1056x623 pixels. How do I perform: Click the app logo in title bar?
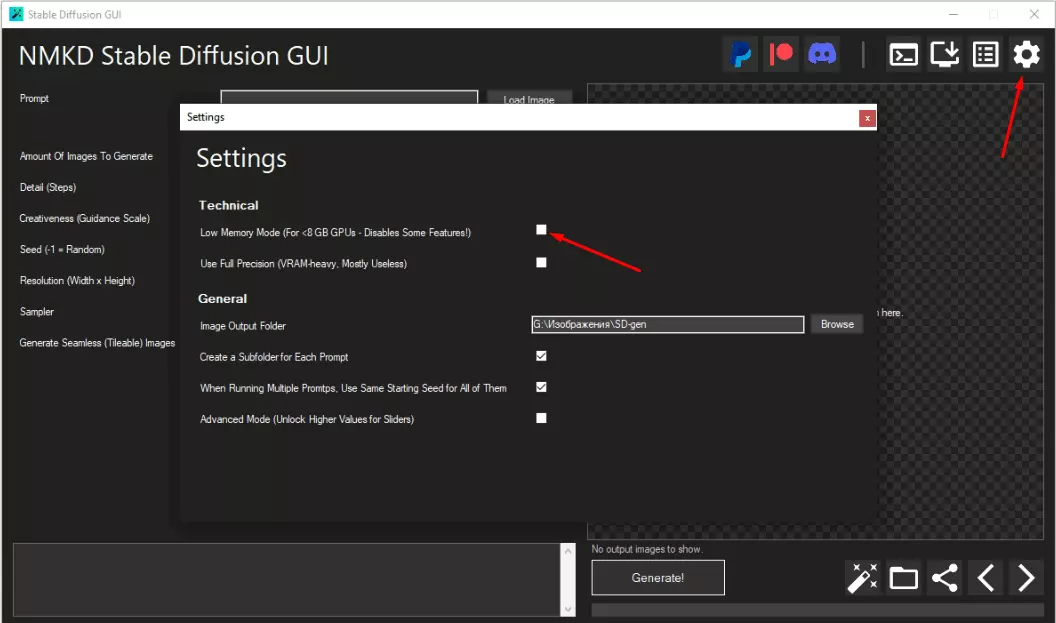click(15, 14)
